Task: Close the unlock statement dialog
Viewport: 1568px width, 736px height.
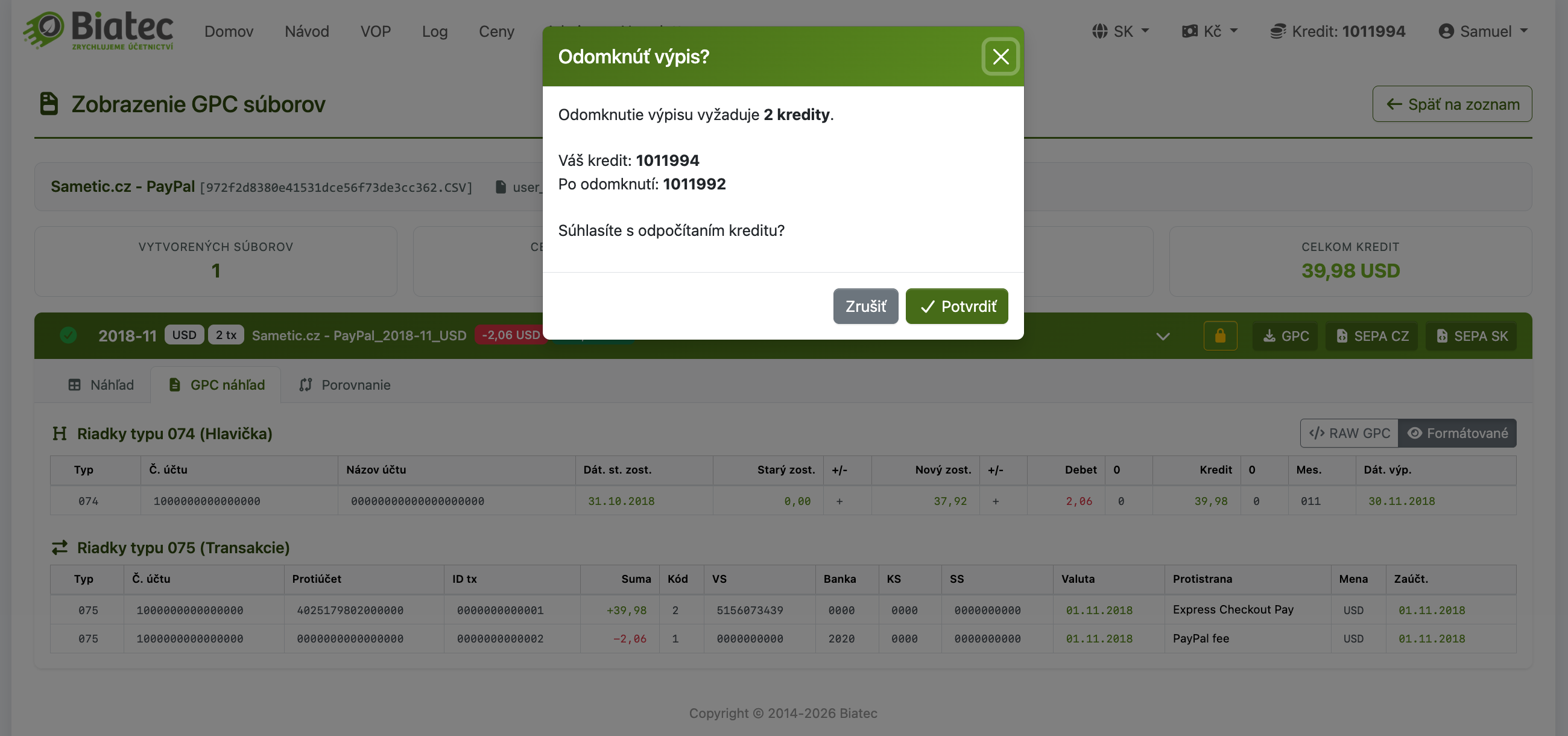Action: (x=1000, y=57)
